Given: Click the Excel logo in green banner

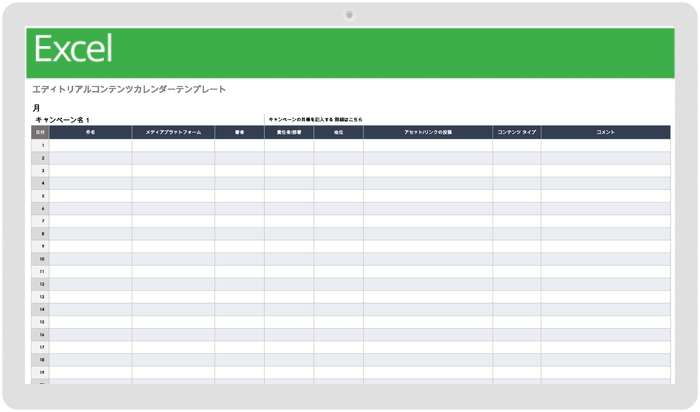Looking at the screenshot, I should tap(73, 50).
